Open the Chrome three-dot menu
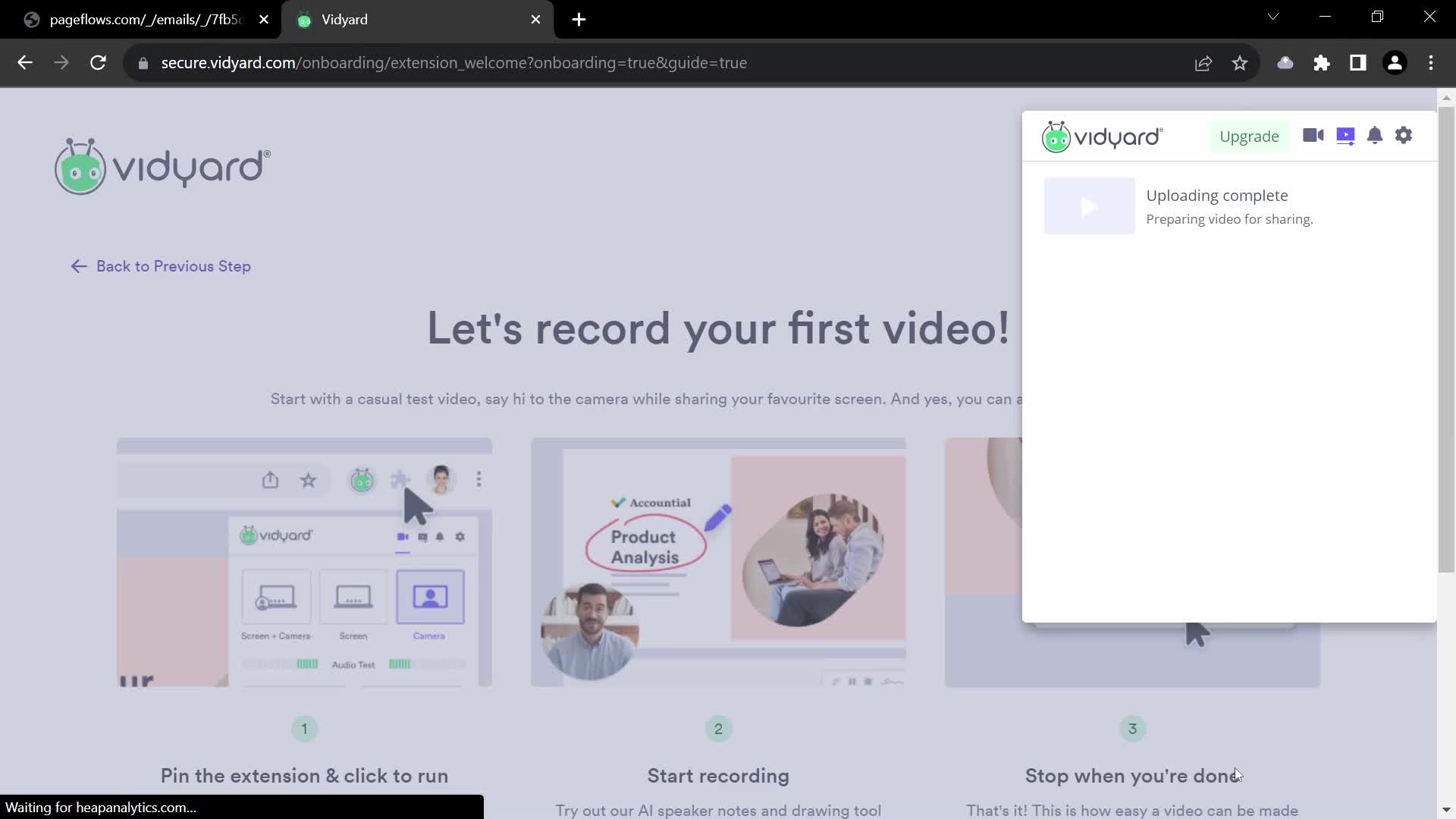Screen dimensions: 1456x819 pyautogui.click(x=1431, y=63)
